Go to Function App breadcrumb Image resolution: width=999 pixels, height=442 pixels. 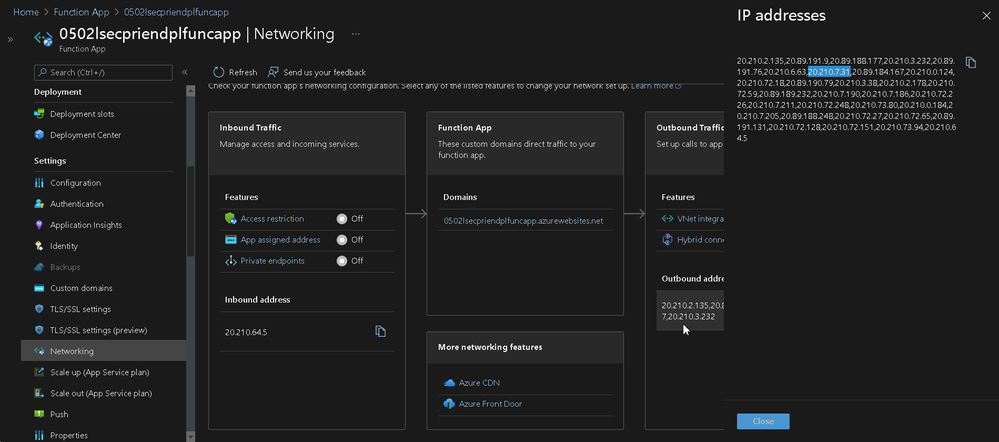pos(81,12)
